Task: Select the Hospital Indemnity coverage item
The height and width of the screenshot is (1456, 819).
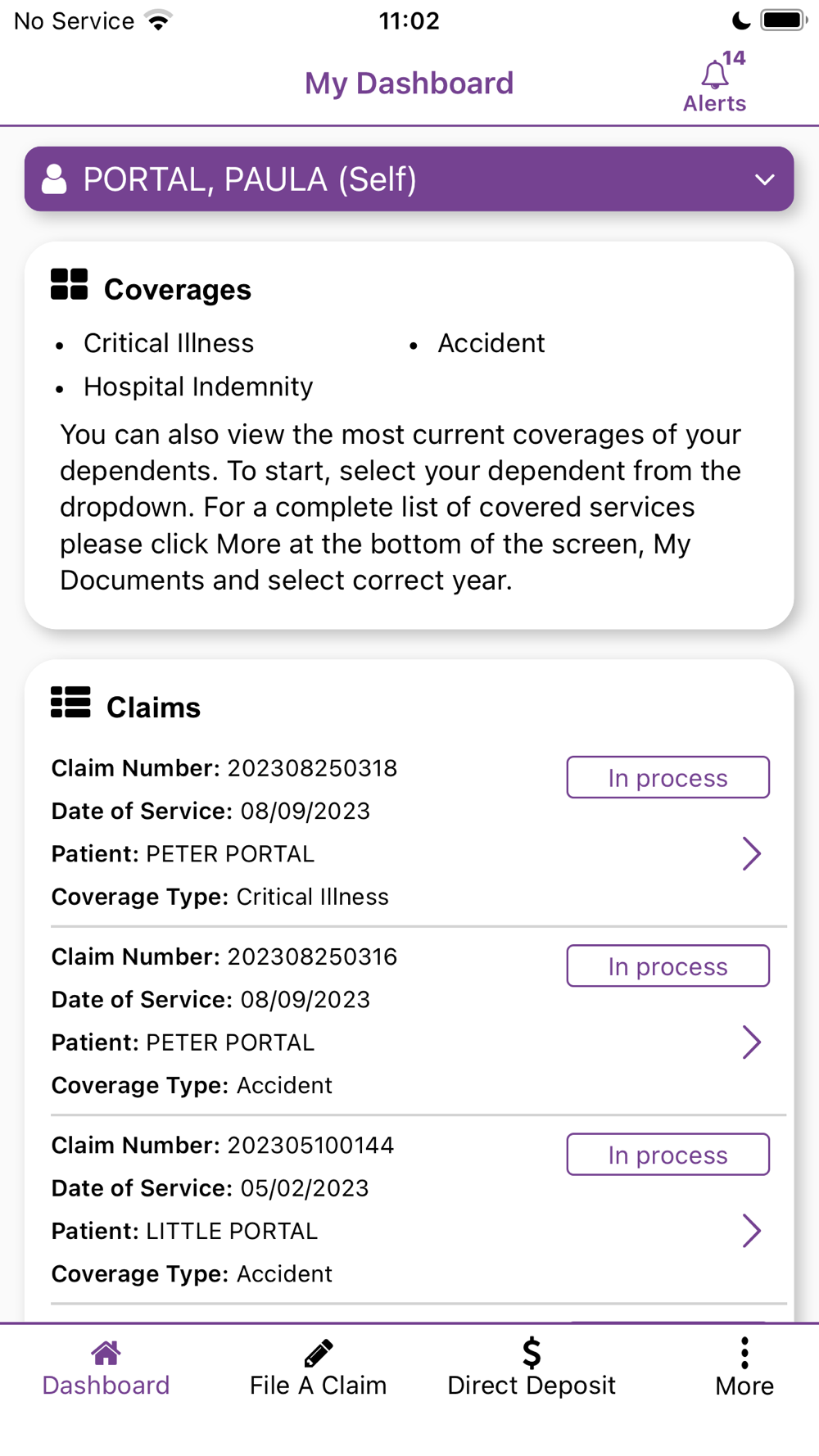Action: [198, 387]
